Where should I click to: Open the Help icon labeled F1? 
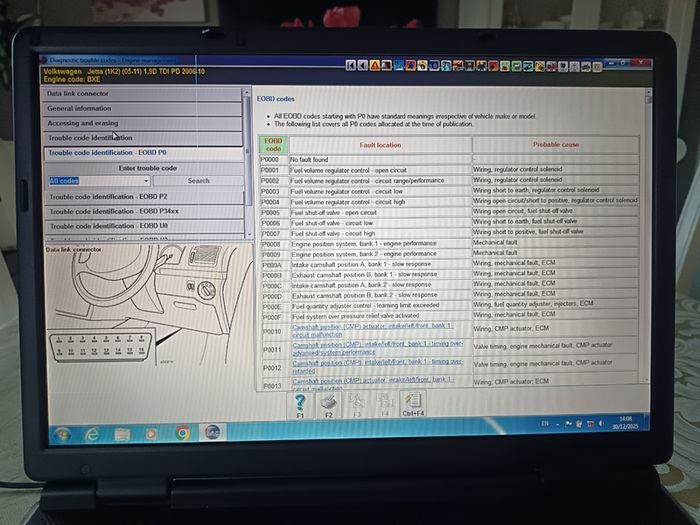(x=300, y=406)
